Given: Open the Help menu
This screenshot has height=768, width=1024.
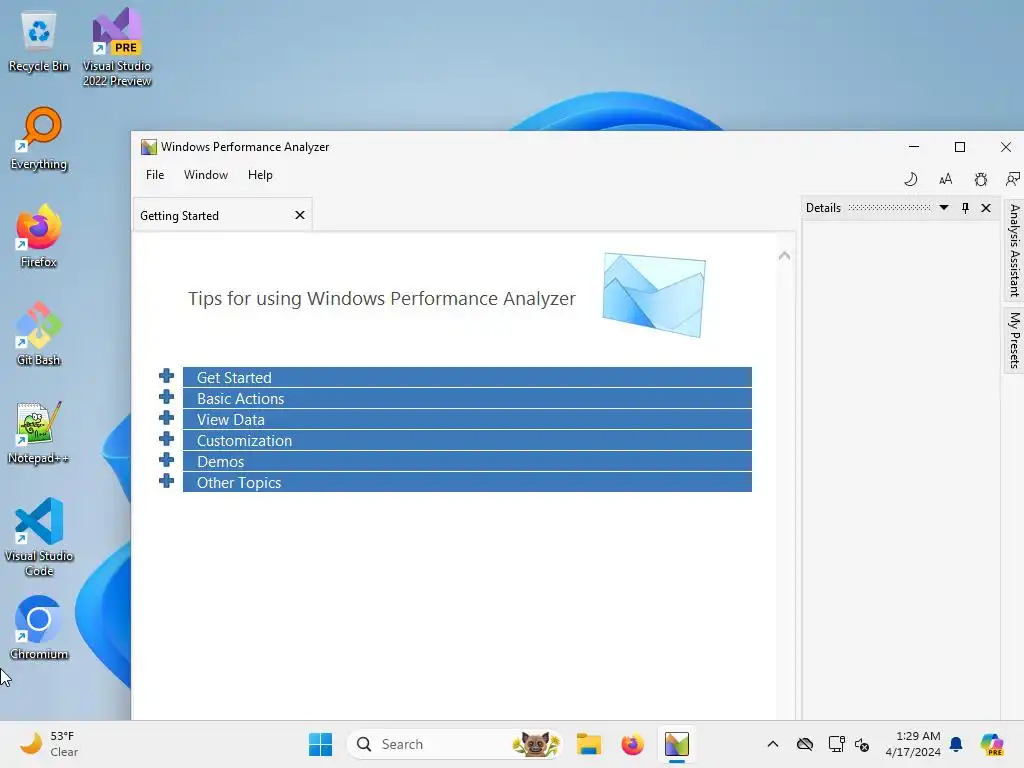Looking at the screenshot, I should click(x=260, y=175).
